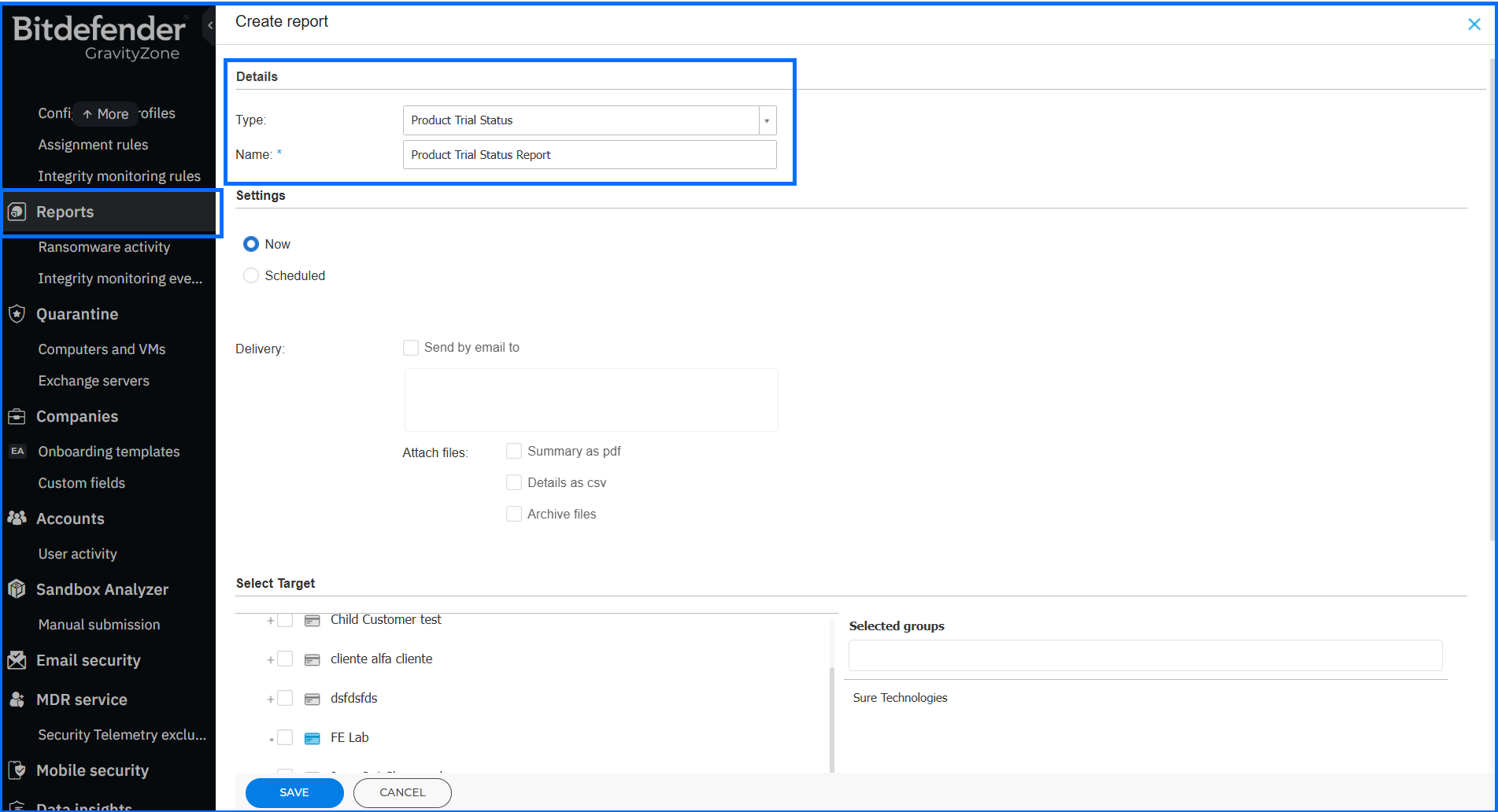The height and width of the screenshot is (812, 1498).
Task: Click the FE Lab folder icon
Action: click(x=313, y=738)
